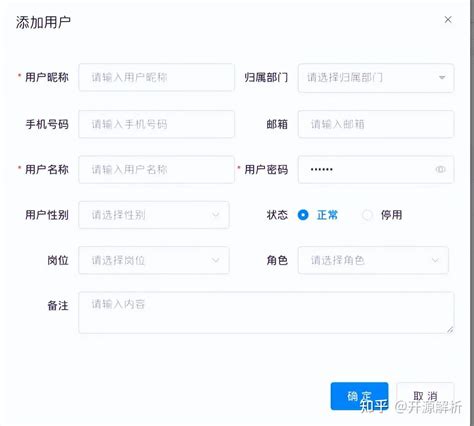Focus the 用户昵称 input field
The image size is (474, 426).
[156, 77]
